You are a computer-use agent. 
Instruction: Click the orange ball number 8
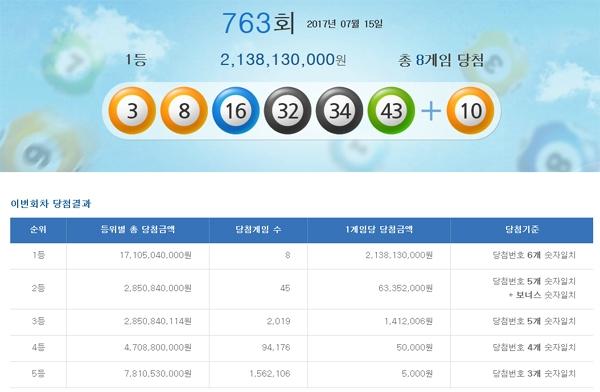[184, 111]
